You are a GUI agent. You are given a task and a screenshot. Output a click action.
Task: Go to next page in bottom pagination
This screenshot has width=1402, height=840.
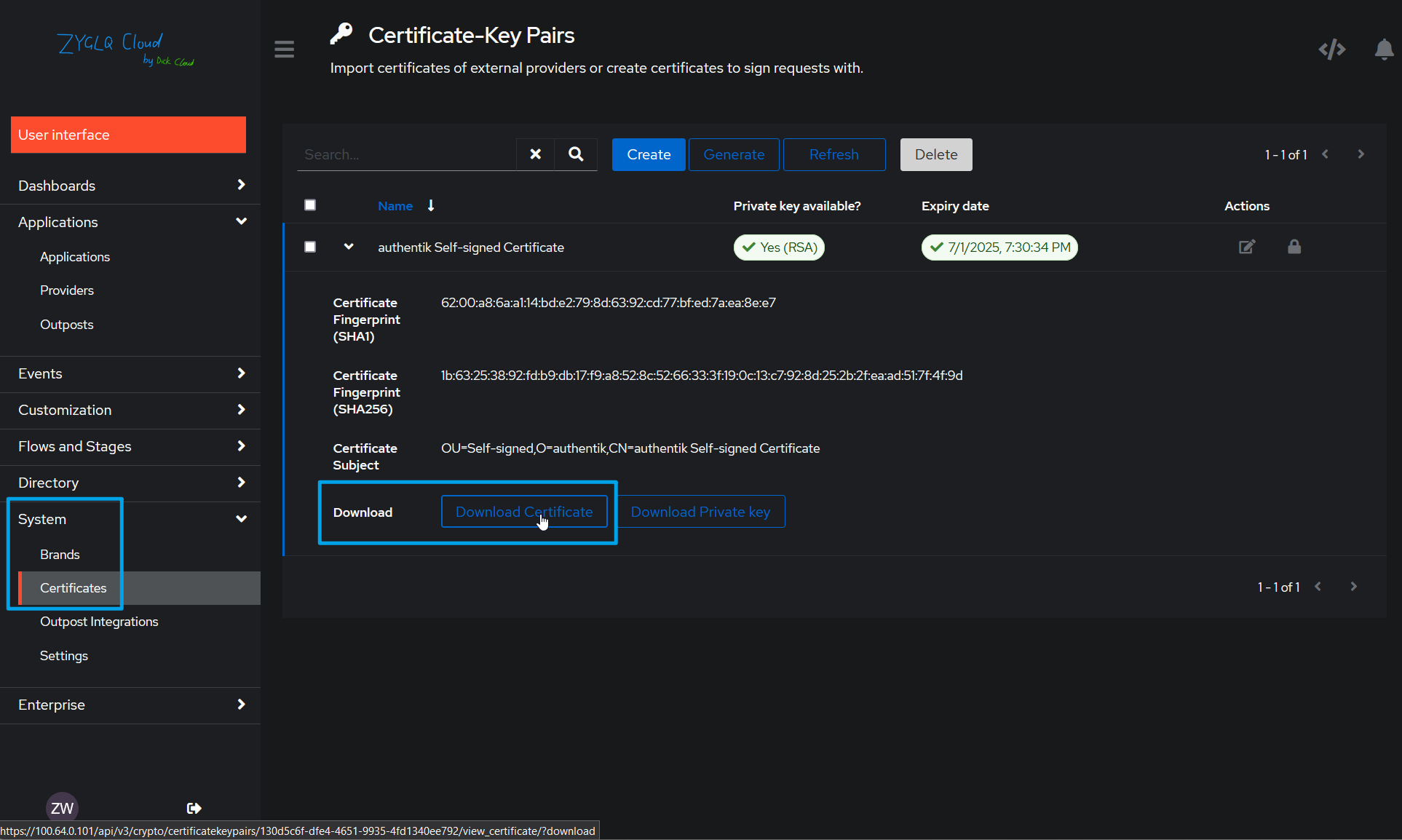(1353, 587)
